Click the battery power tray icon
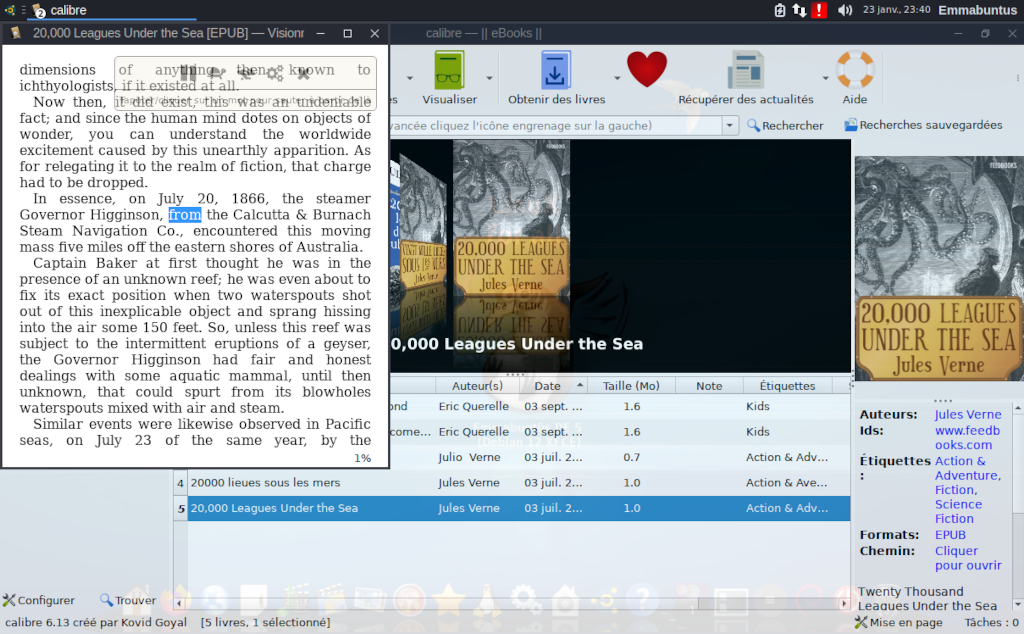The height and width of the screenshot is (634, 1024). pos(780,10)
